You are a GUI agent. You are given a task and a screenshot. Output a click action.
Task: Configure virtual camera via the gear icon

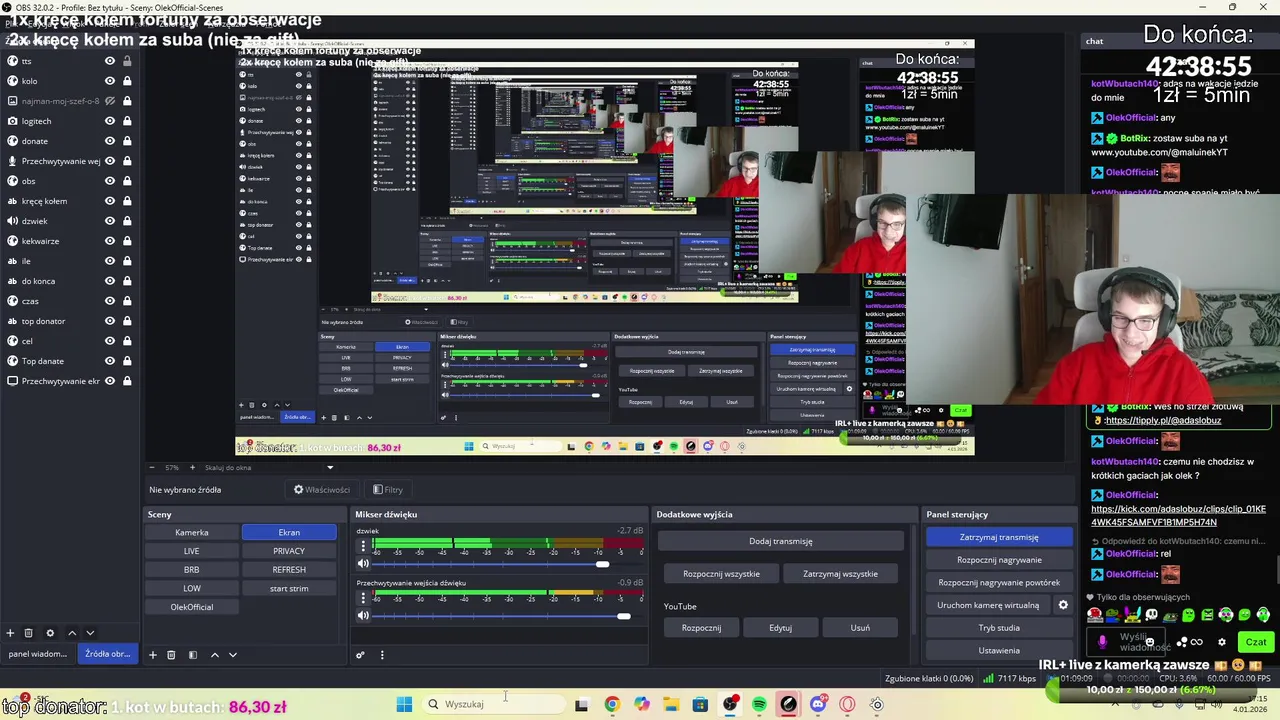pos(1063,605)
